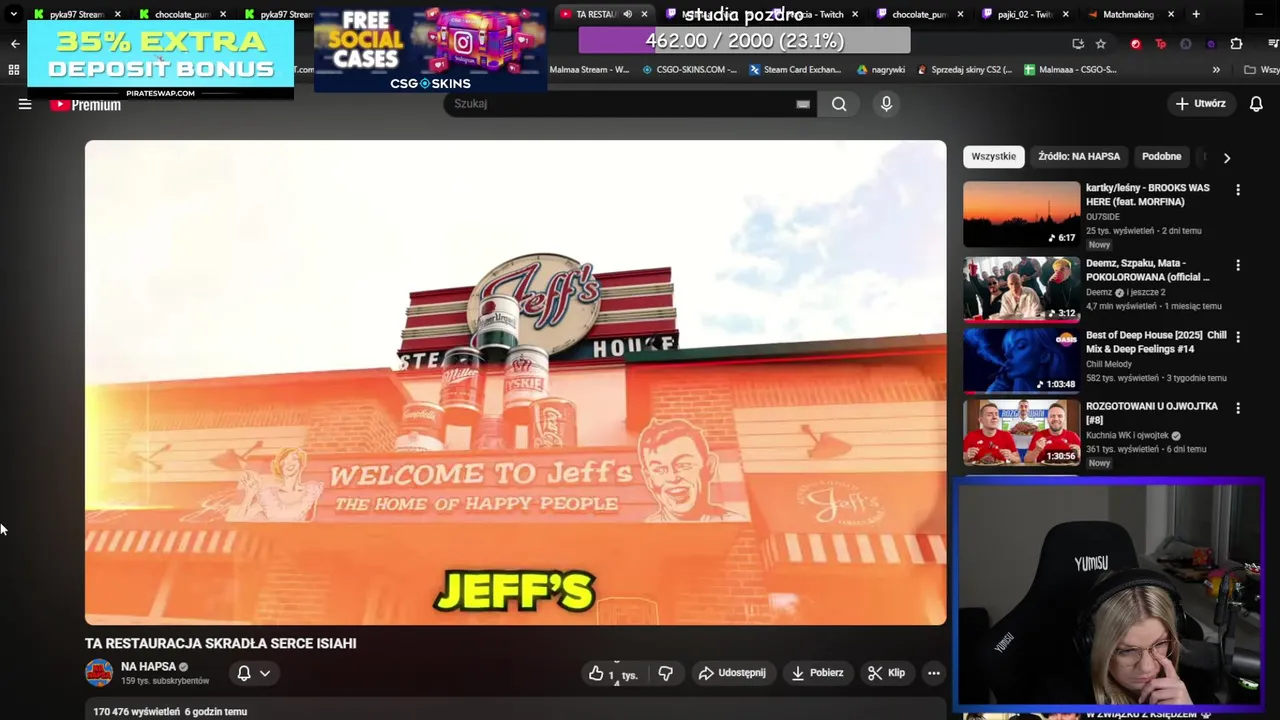Click the 159 tys. subskrybentów text
1280x720 pixels.
point(165,681)
